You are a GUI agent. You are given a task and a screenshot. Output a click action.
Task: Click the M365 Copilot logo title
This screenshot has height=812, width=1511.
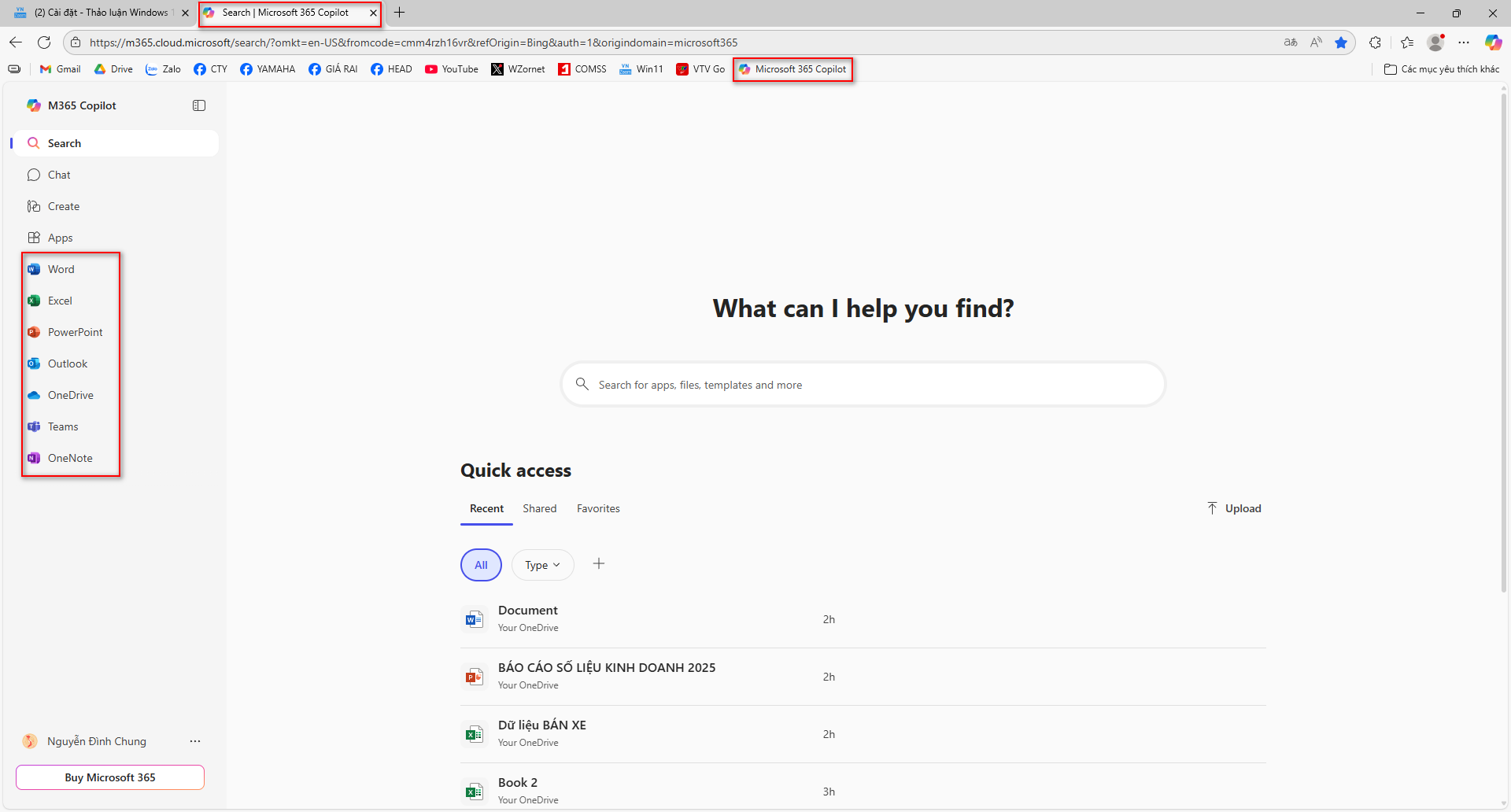click(x=71, y=105)
